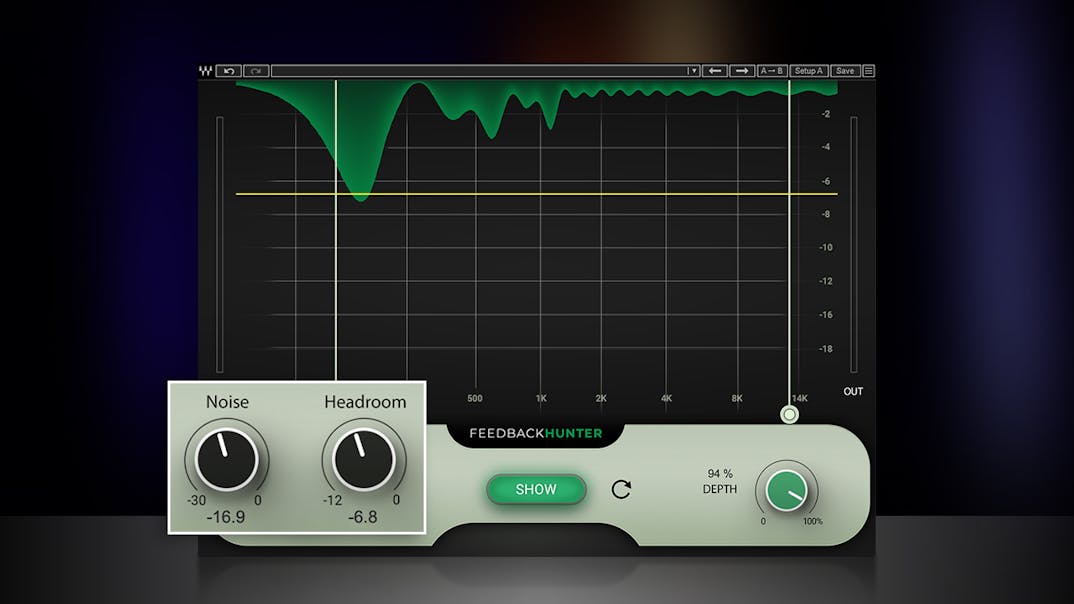Click the Noise value -16.9

click(226, 517)
